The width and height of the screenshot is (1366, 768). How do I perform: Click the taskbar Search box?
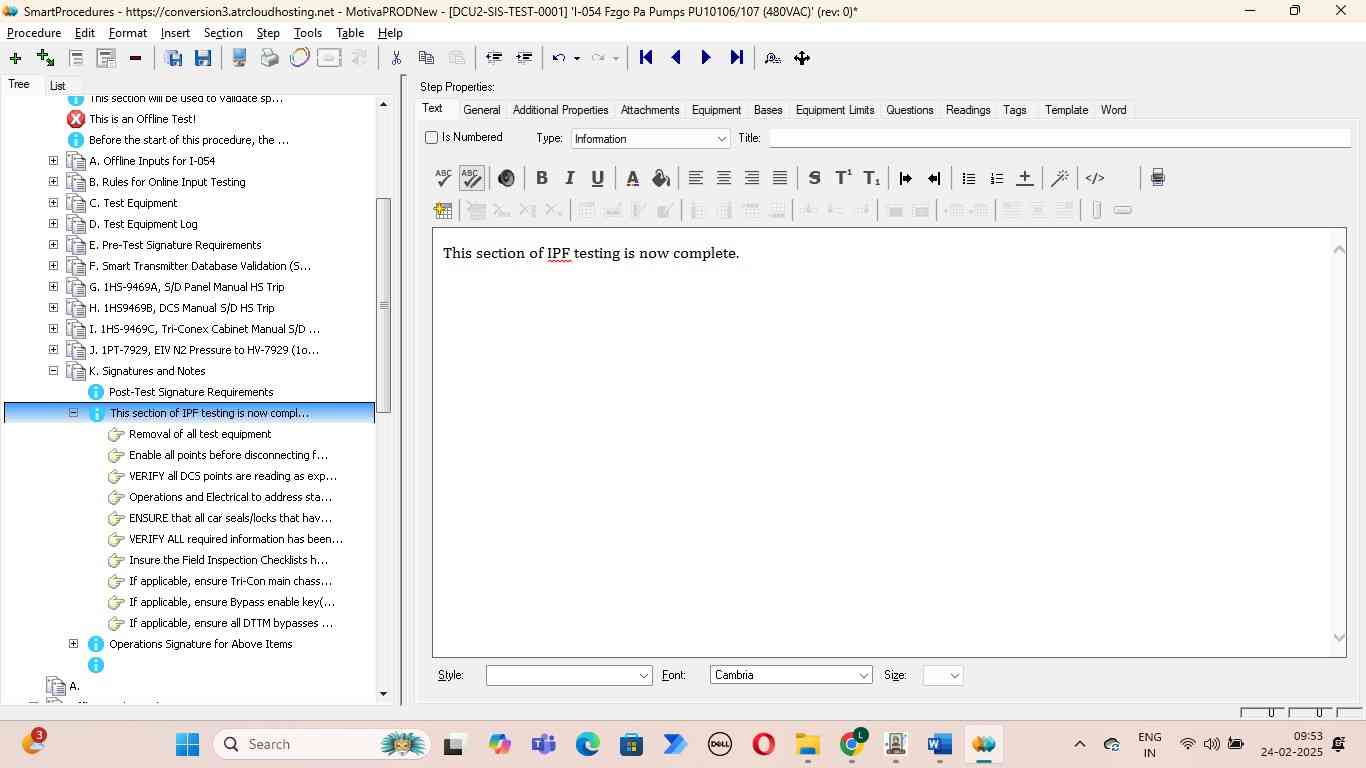tap(323, 744)
